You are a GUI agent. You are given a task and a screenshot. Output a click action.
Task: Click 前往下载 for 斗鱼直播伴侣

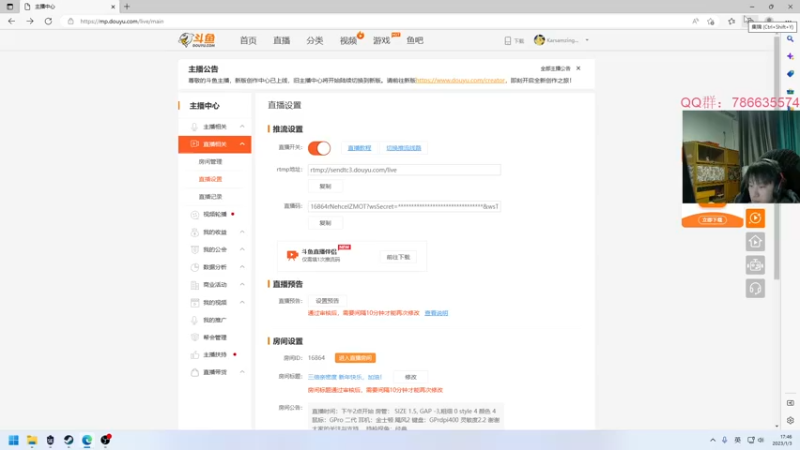398,257
